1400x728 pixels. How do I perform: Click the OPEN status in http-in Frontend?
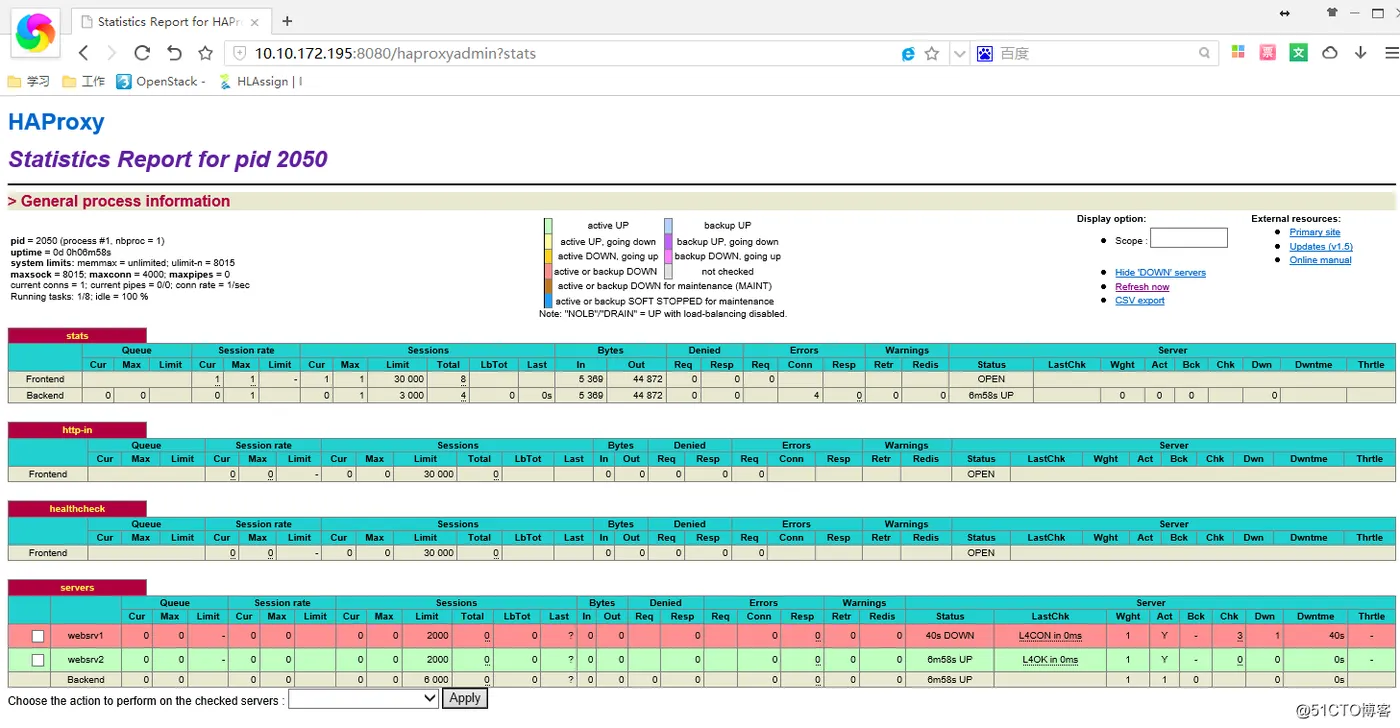click(x=981, y=474)
